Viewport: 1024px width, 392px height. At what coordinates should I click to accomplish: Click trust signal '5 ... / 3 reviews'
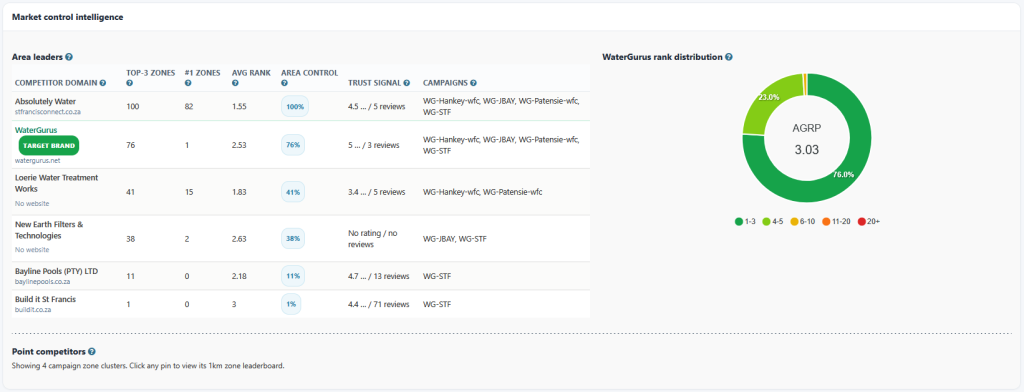[374, 145]
